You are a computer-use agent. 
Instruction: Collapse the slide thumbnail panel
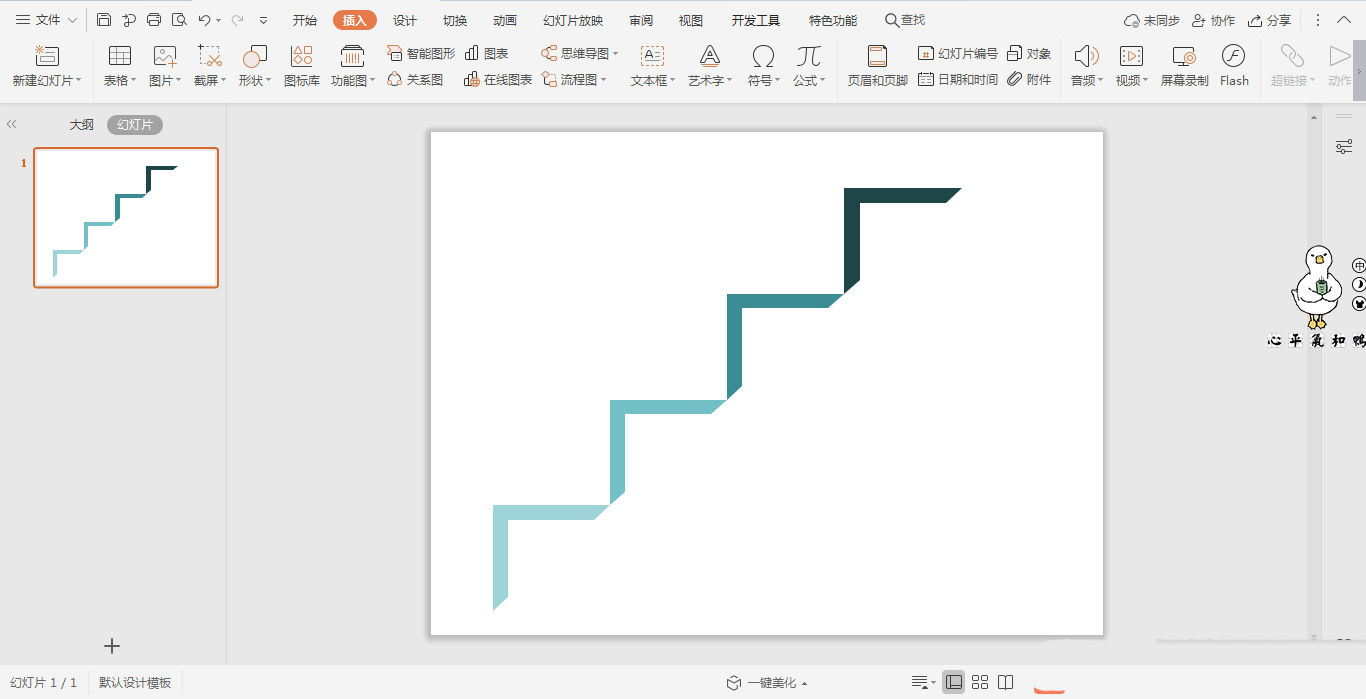12,124
